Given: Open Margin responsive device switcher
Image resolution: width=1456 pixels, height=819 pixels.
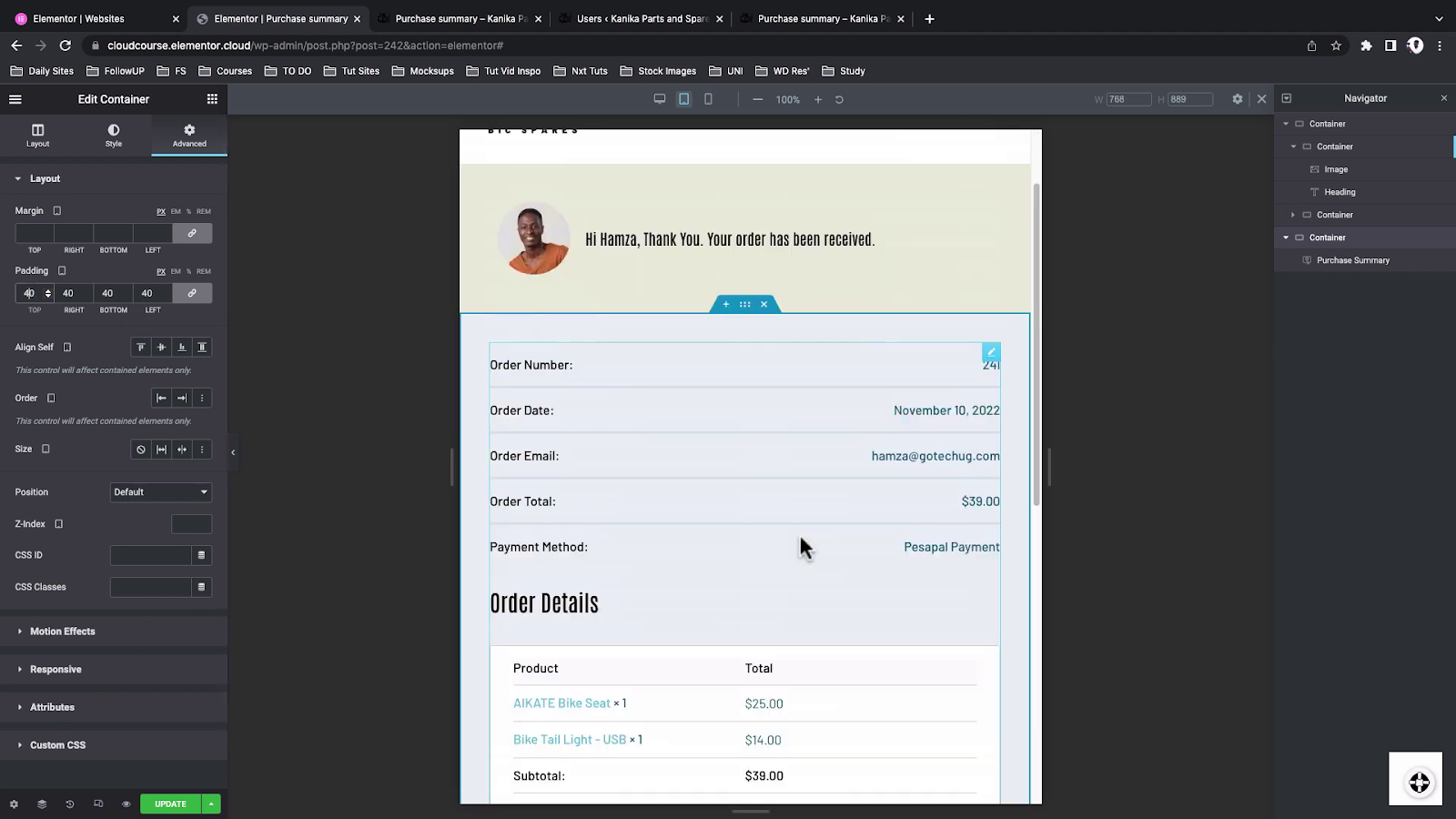Looking at the screenshot, I should [57, 211].
